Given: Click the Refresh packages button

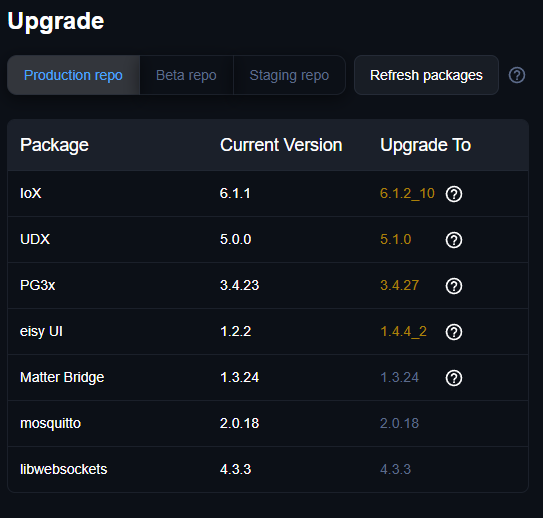Looking at the screenshot, I should click(x=426, y=75).
